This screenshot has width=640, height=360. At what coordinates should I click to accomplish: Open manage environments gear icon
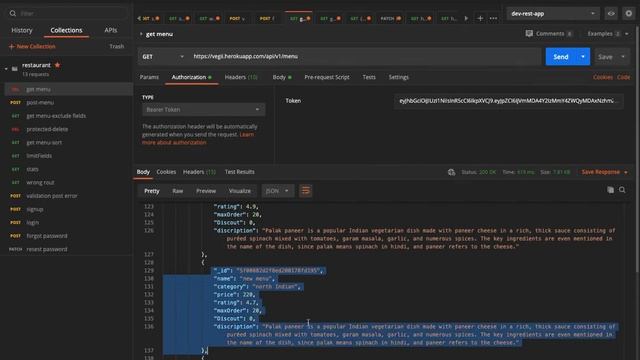tap(629, 13)
